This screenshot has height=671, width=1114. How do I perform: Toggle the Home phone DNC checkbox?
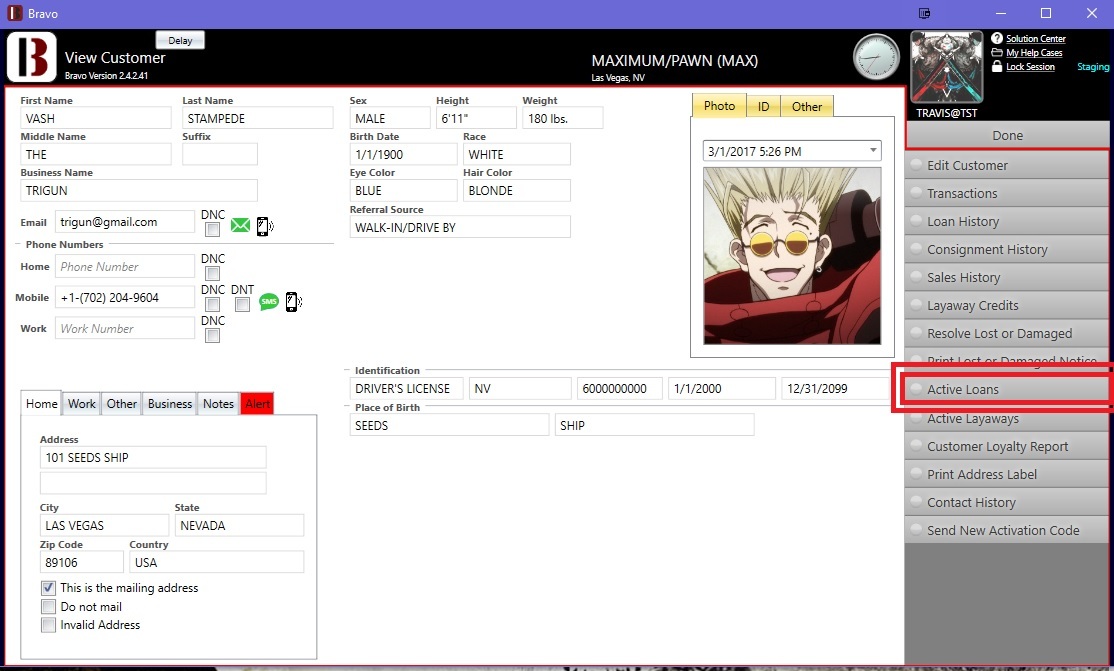(x=212, y=274)
